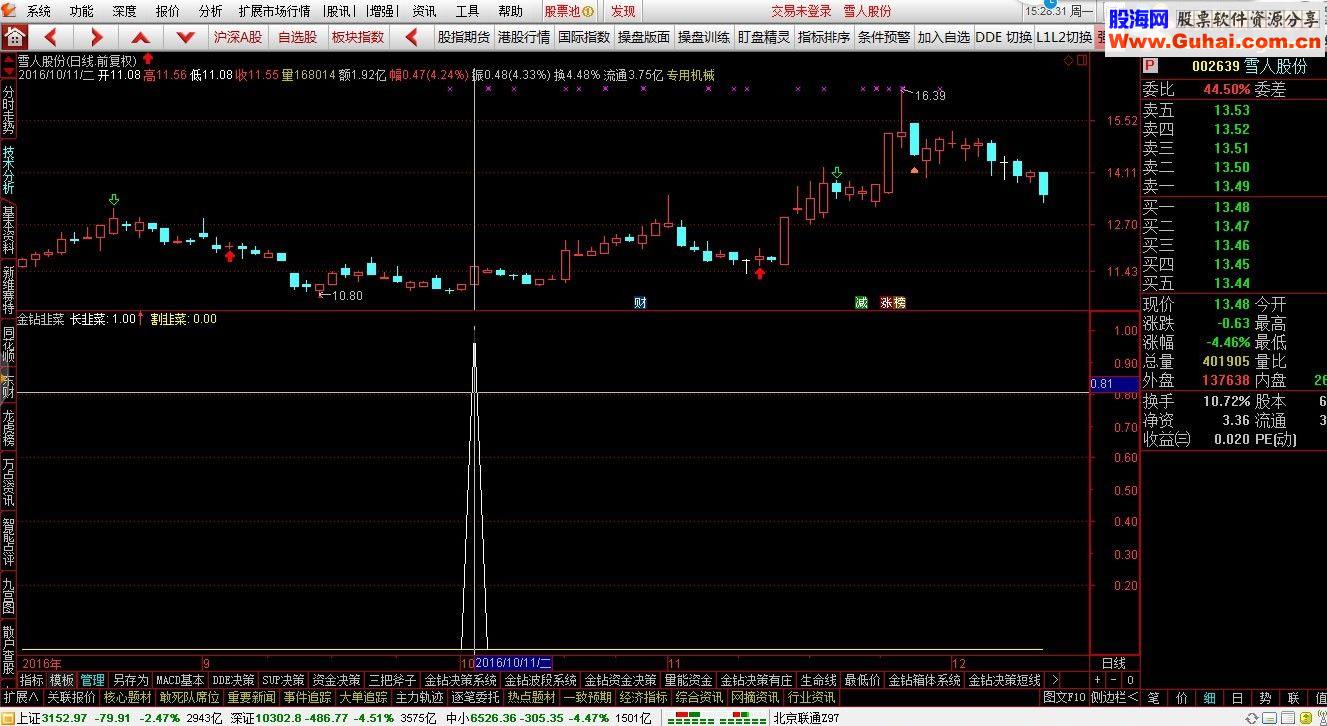The height and width of the screenshot is (726, 1327).
Task: Switch to 价 detail tab
Action: [x=1182, y=697]
